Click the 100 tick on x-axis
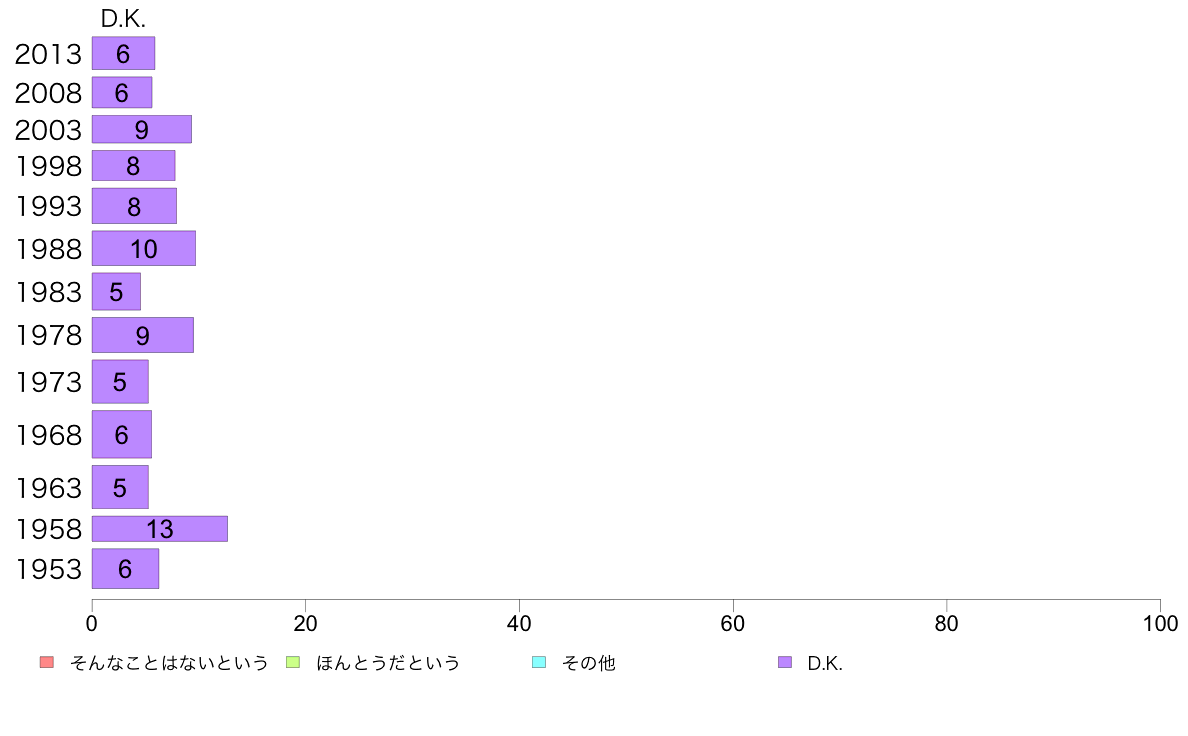The height and width of the screenshot is (736, 1188). (1160, 624)
